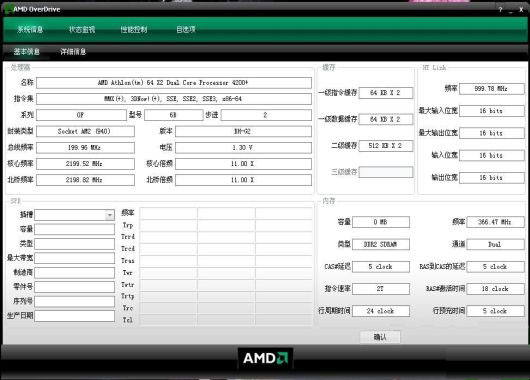Click the processor name field
Screen dimensions: 530x380
[x=174, y=83]
